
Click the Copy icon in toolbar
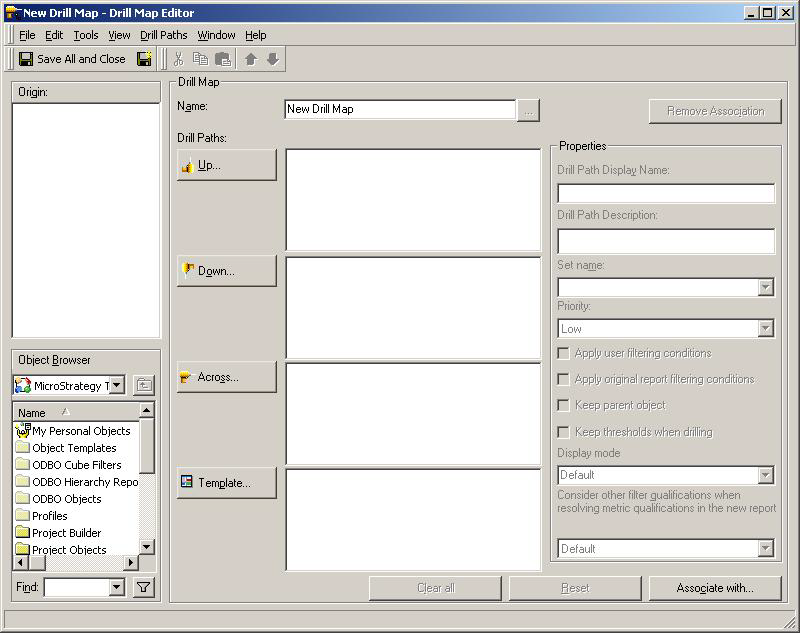(200, 59)
